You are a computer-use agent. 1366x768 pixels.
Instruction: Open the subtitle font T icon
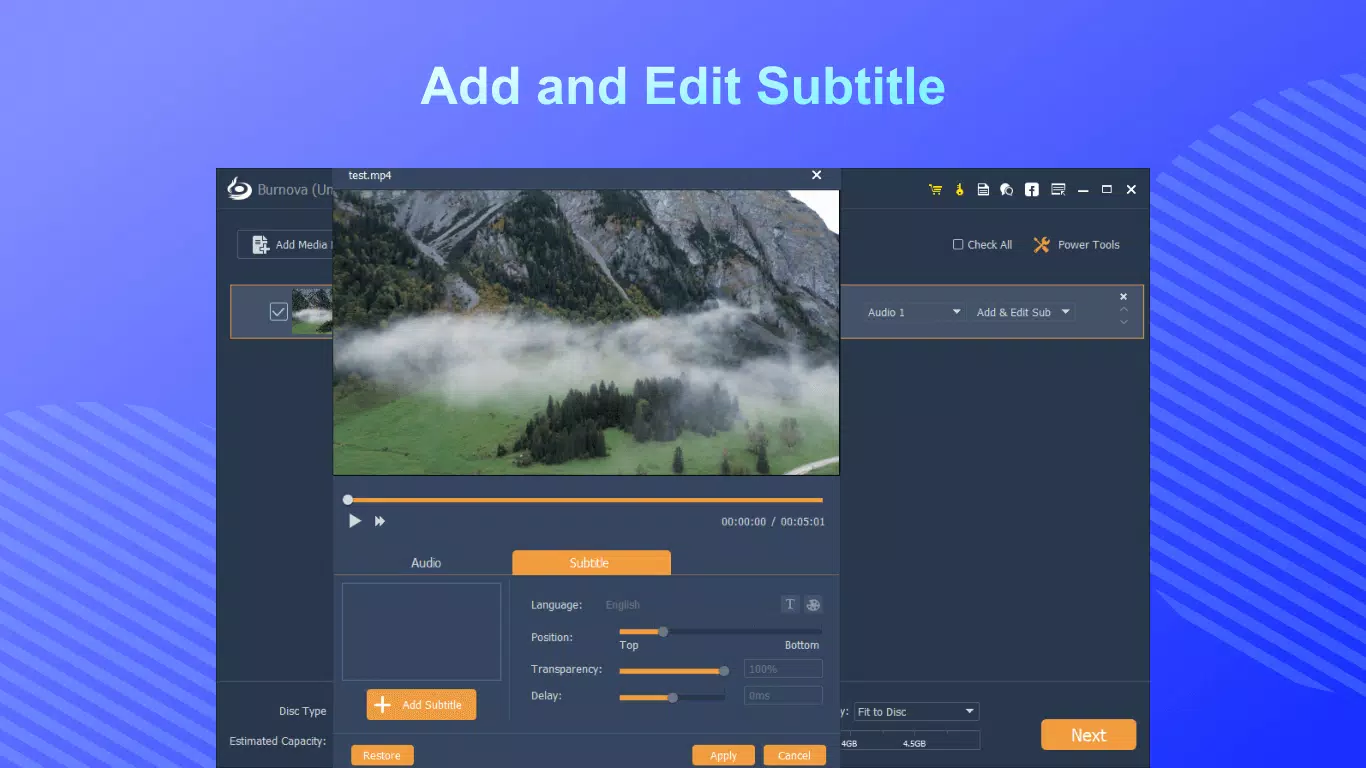point(790,604)
